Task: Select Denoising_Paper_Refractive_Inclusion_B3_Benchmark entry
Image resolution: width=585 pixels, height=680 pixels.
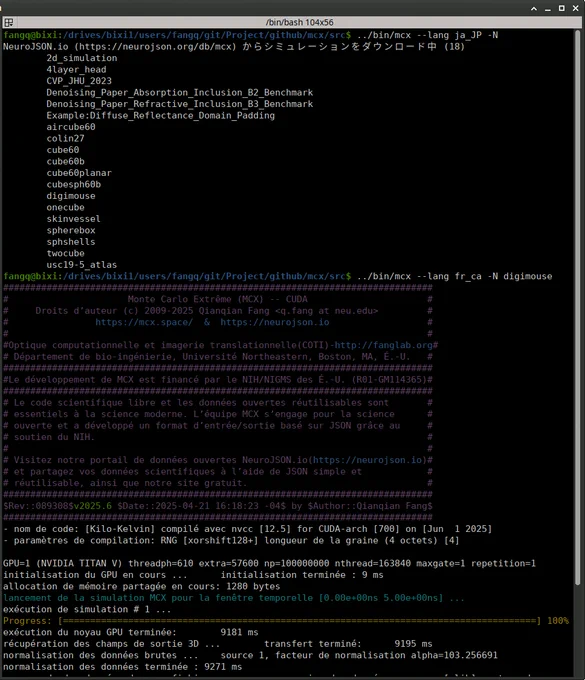Action: coord(180,104)
